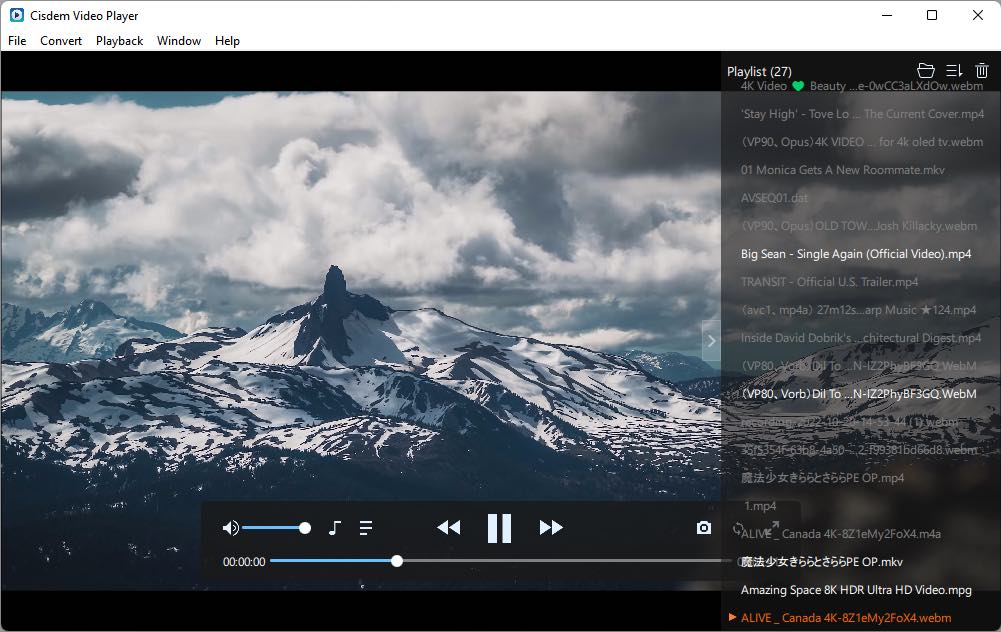Select the music note audio icon
Screen dimensions: 1001x632
tap(335, 527)
